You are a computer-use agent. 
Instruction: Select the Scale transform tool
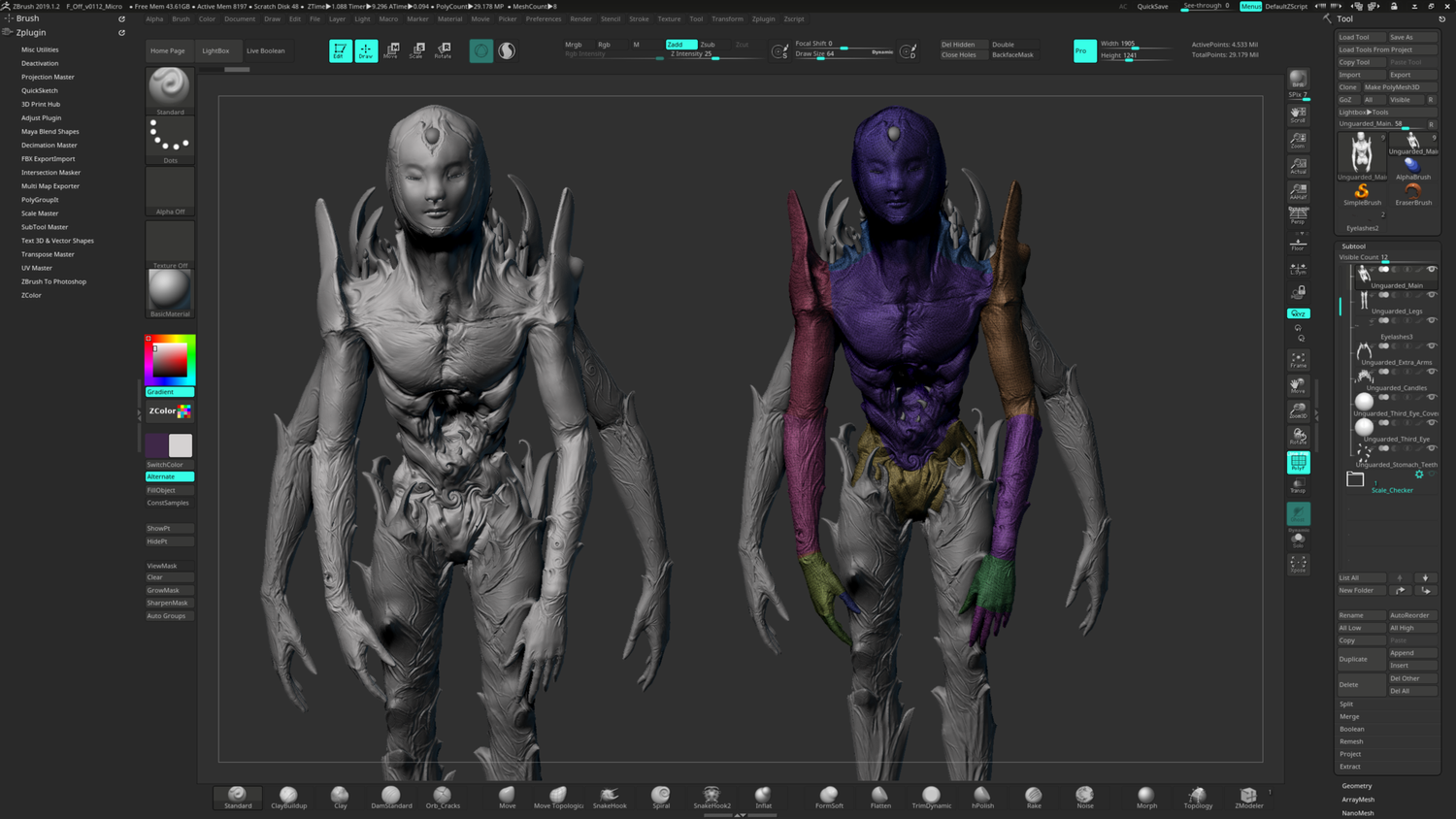coord(416,50)
